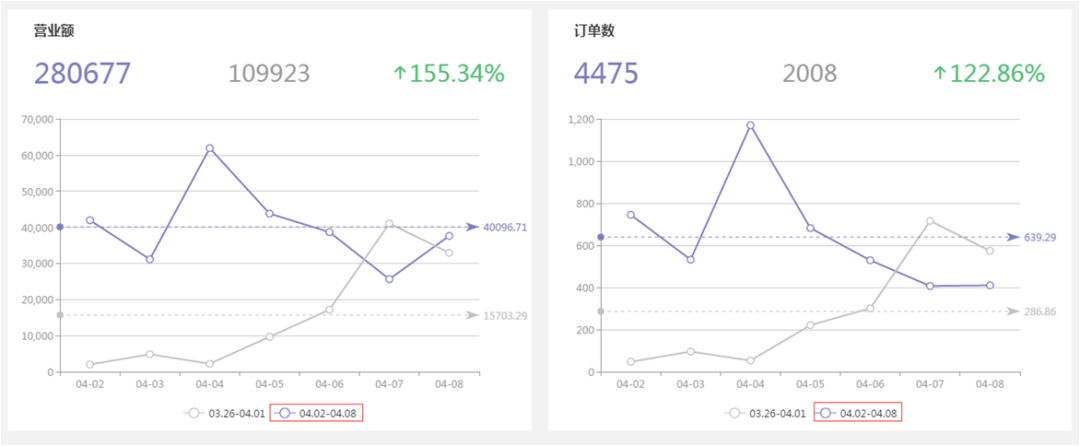Click the 122.86% growth indicator
The height and width of the screenshot is (446, 1080).
989,73
